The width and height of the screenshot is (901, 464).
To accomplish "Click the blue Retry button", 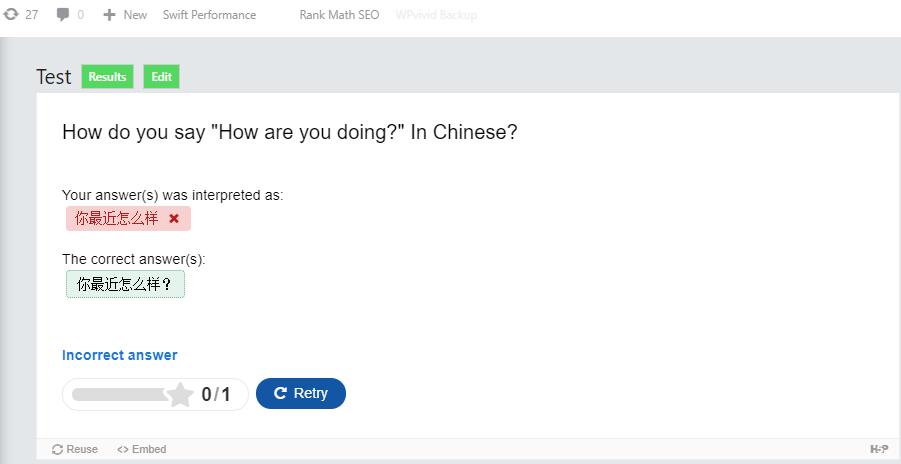I will click(x=301, y=393).
